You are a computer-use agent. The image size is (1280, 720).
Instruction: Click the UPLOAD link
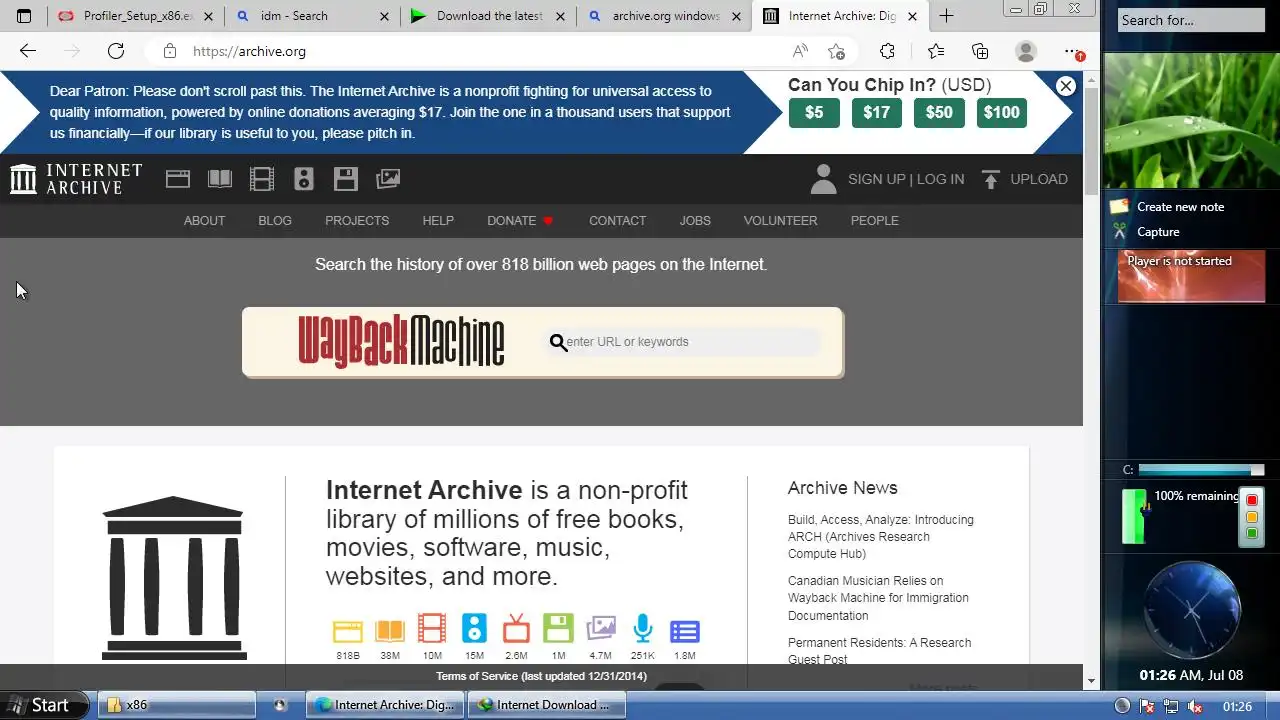pyautogui.click(x=1039, y=179)
